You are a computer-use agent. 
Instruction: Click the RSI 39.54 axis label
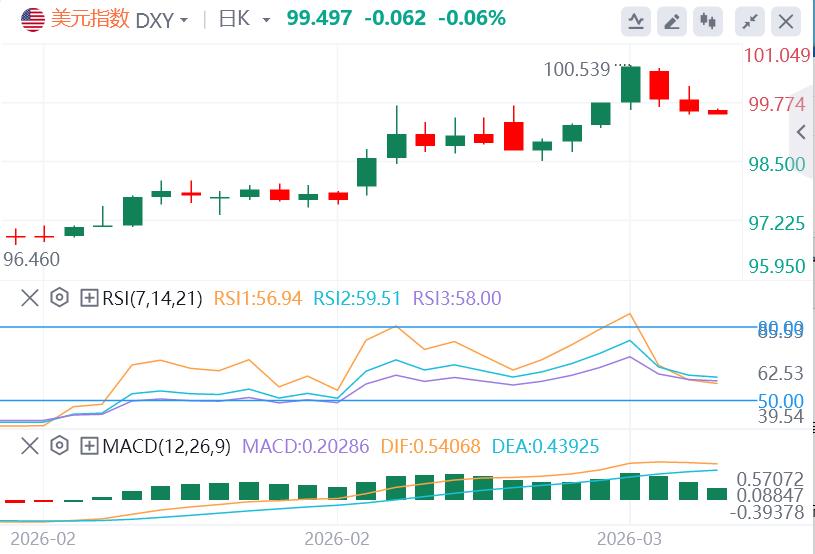tap(781, 416)
